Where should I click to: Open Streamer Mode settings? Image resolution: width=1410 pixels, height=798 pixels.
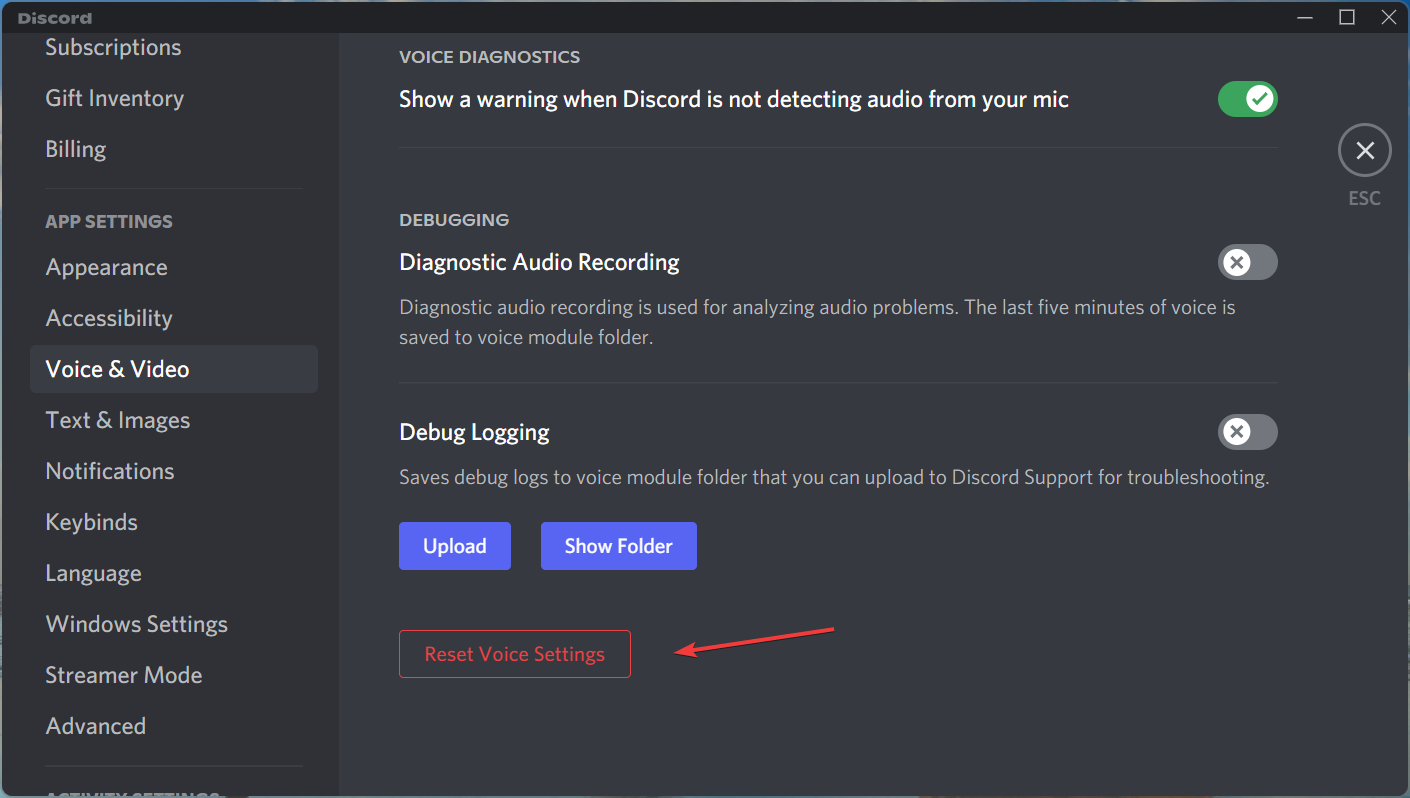(124, 675)
